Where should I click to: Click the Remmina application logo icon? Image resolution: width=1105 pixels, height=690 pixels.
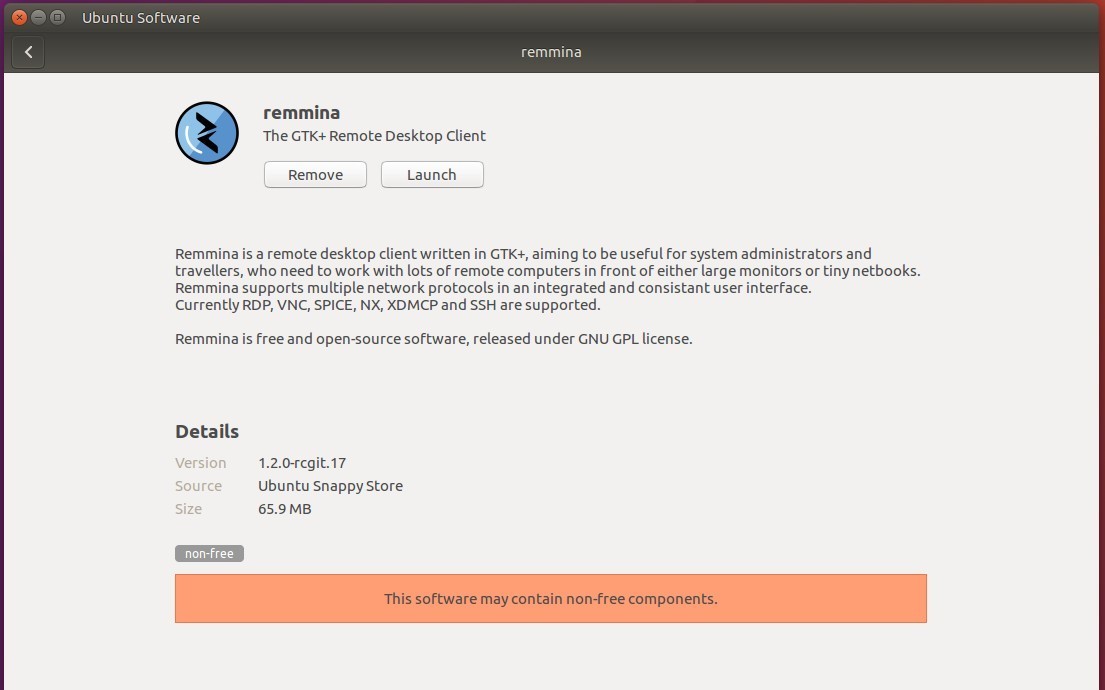pyautogui.click(x=207, y=133)
